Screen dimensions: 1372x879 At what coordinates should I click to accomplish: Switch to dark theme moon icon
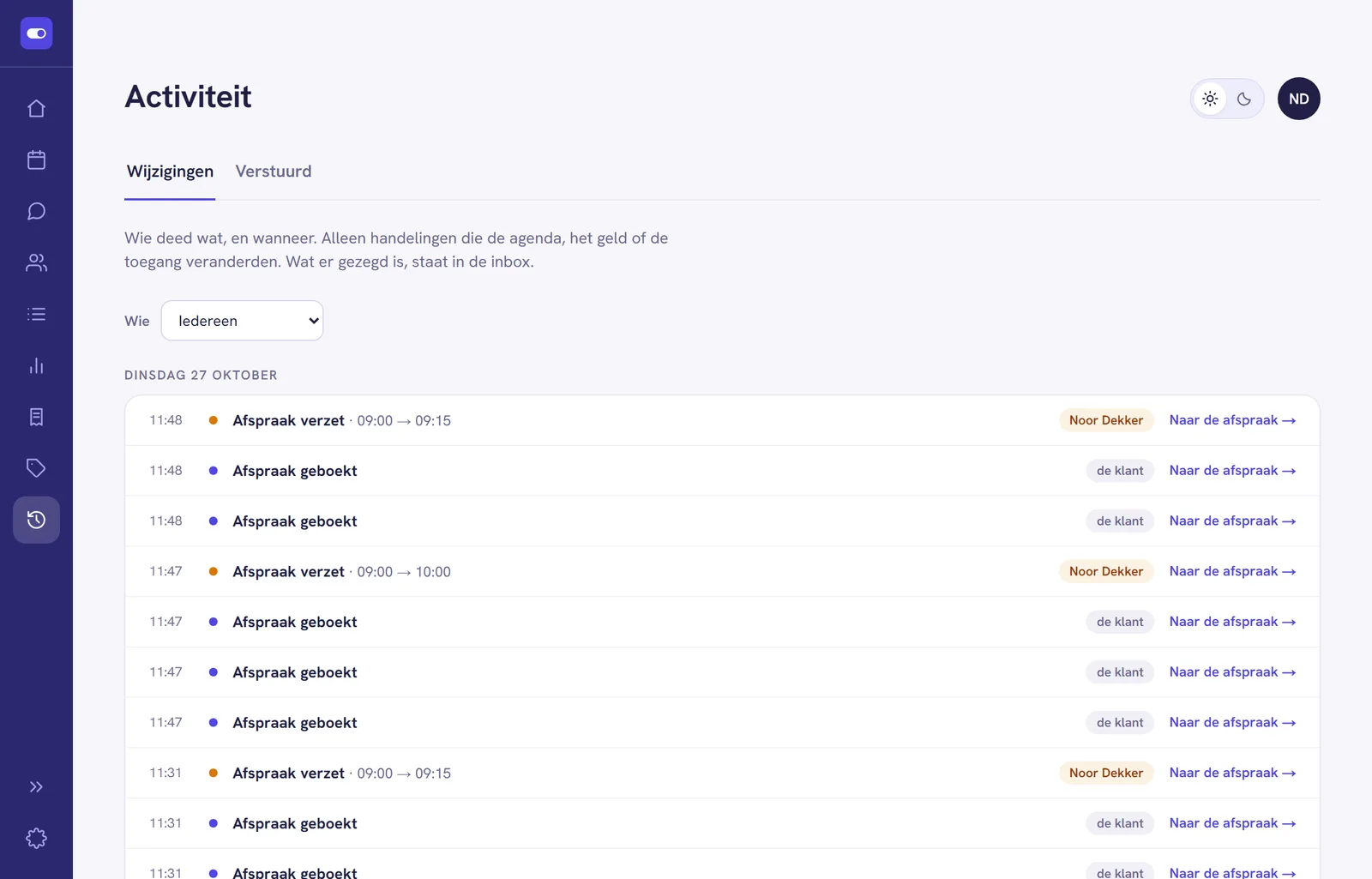pos(1244,99)
